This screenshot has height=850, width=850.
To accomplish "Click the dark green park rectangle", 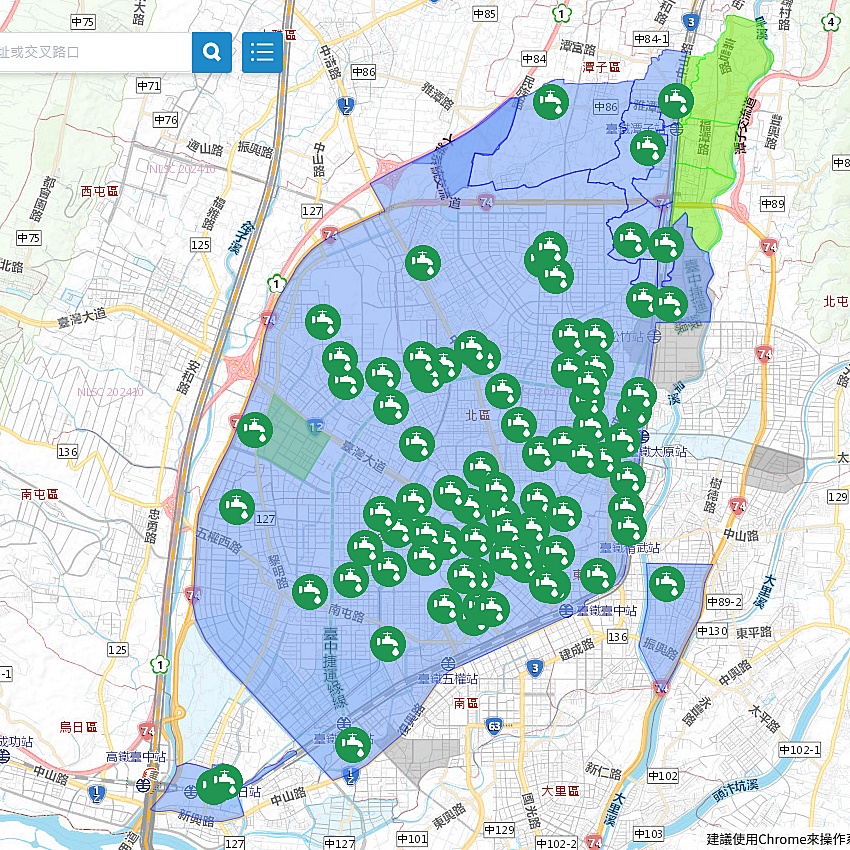I will click(292, 442).
